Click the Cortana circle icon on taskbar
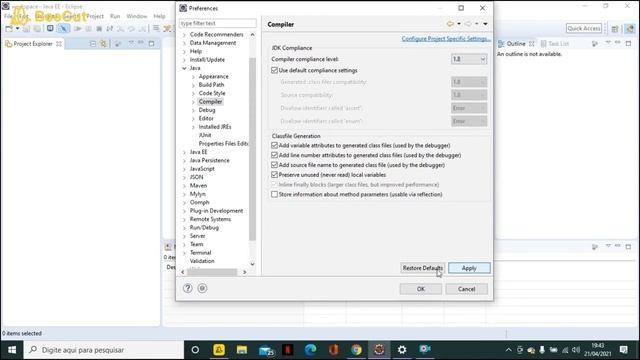The width and height of the screenshot is (640, 360). [x=195, y=350]
